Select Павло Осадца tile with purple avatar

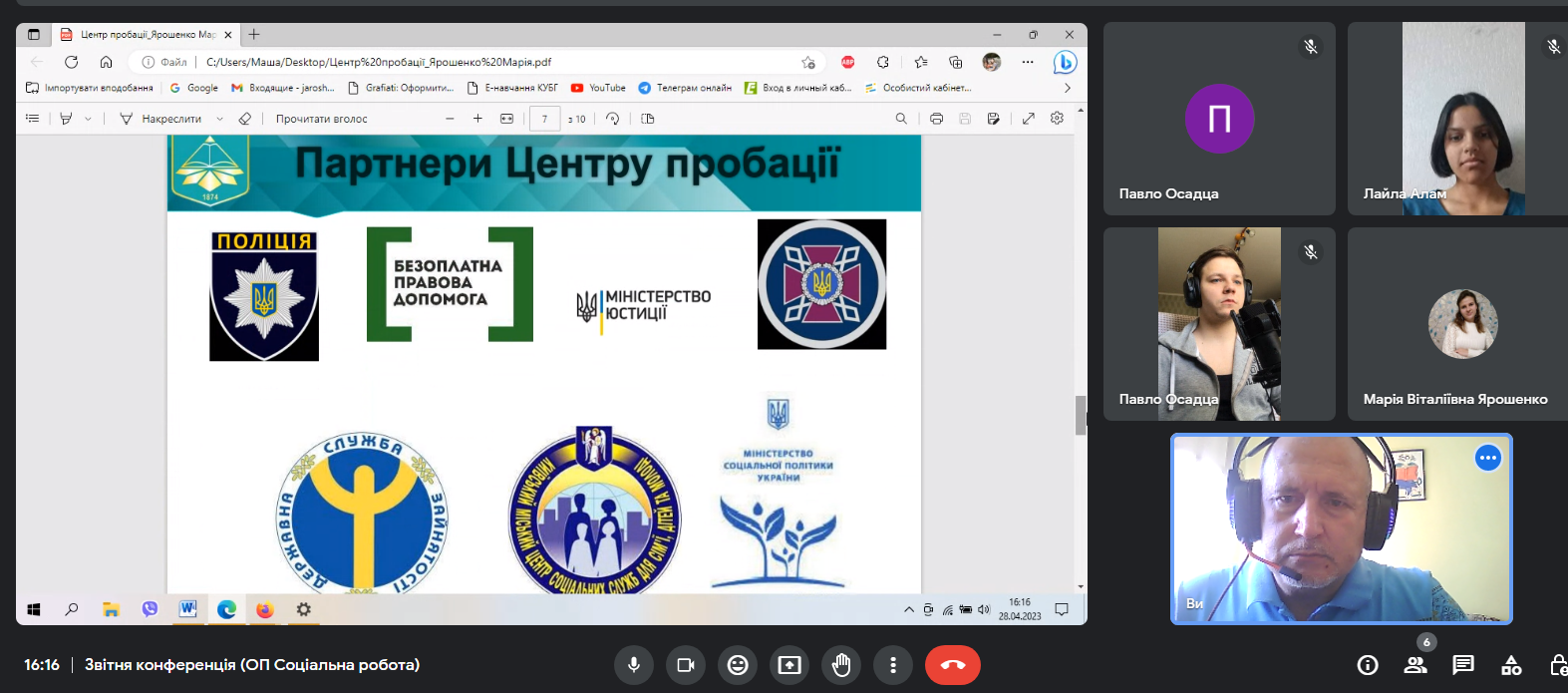(x=1219, y=119)
